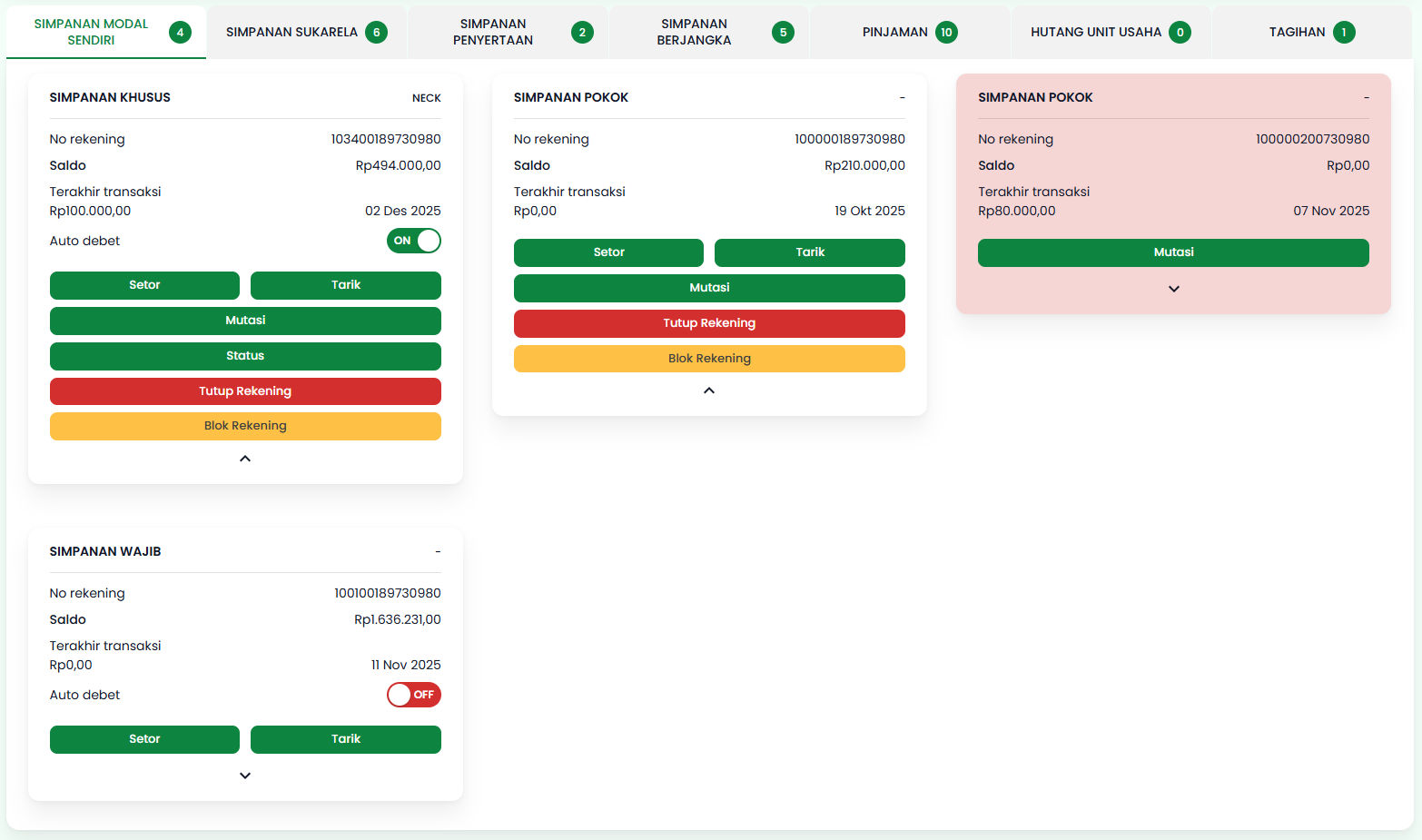Expand the pink Simpanan Pokok card

(1173, 289)
